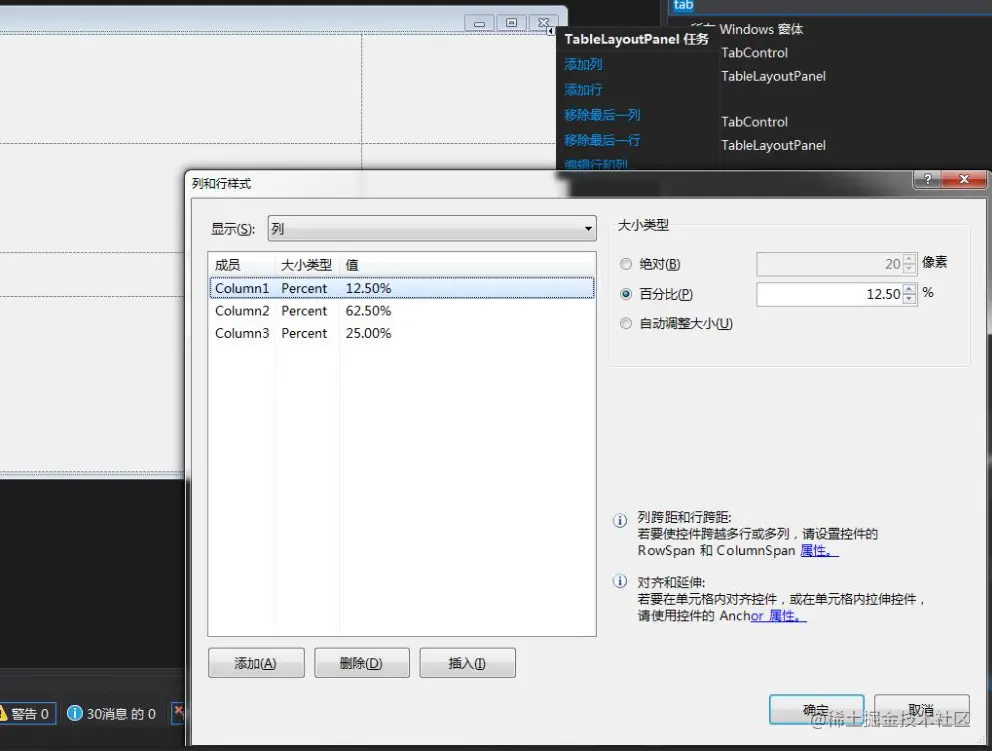
Task: Click 添加行 in TableLayoutPanel tasks
Action: [583, 89]
